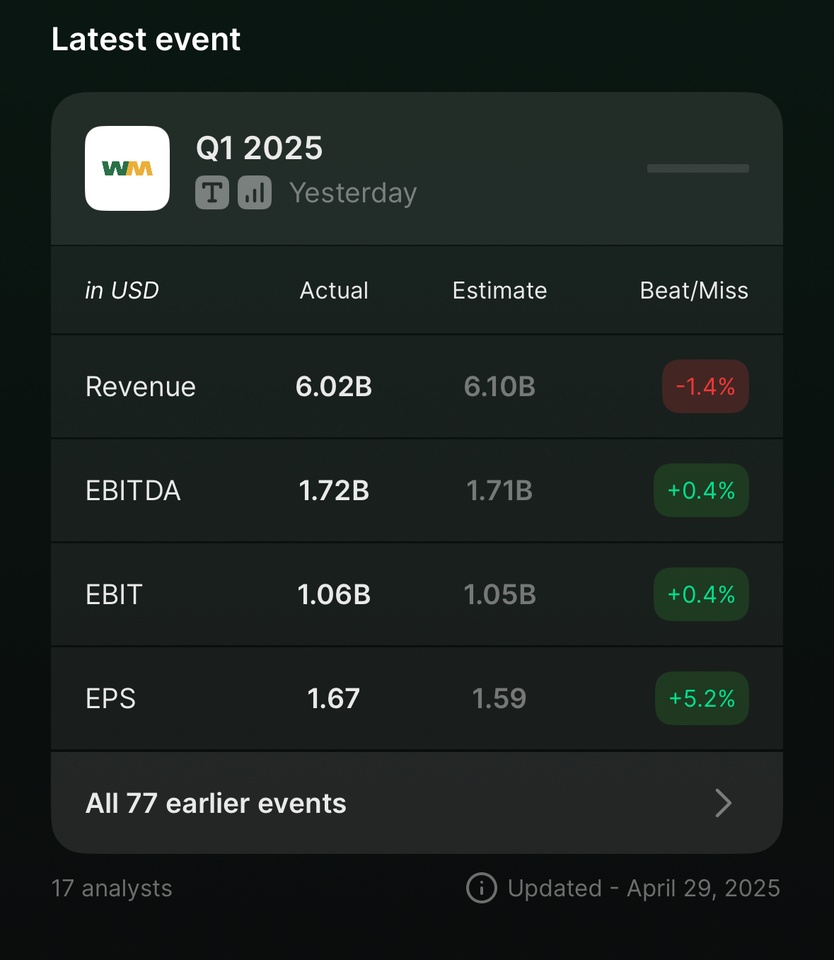Select the EPS row label

[110, 699]
